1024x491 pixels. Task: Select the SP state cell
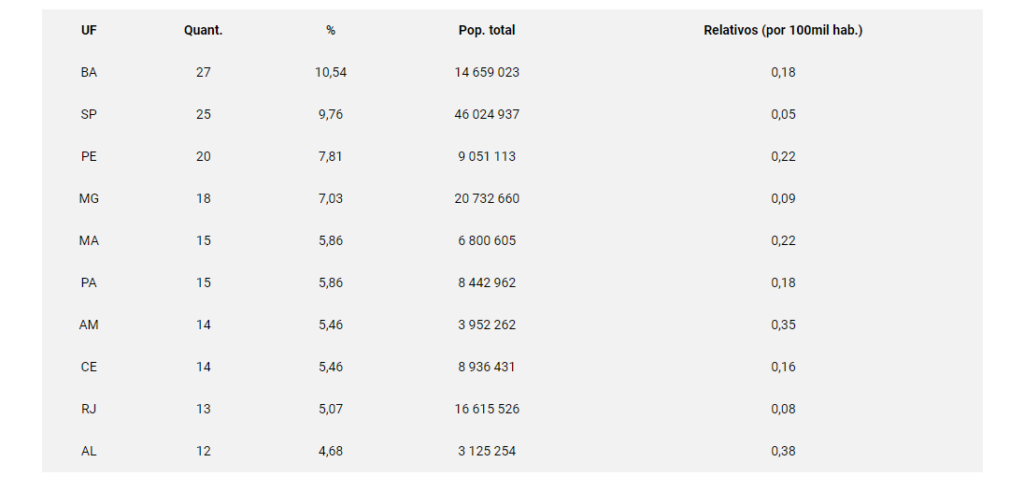tap(89, 114)
